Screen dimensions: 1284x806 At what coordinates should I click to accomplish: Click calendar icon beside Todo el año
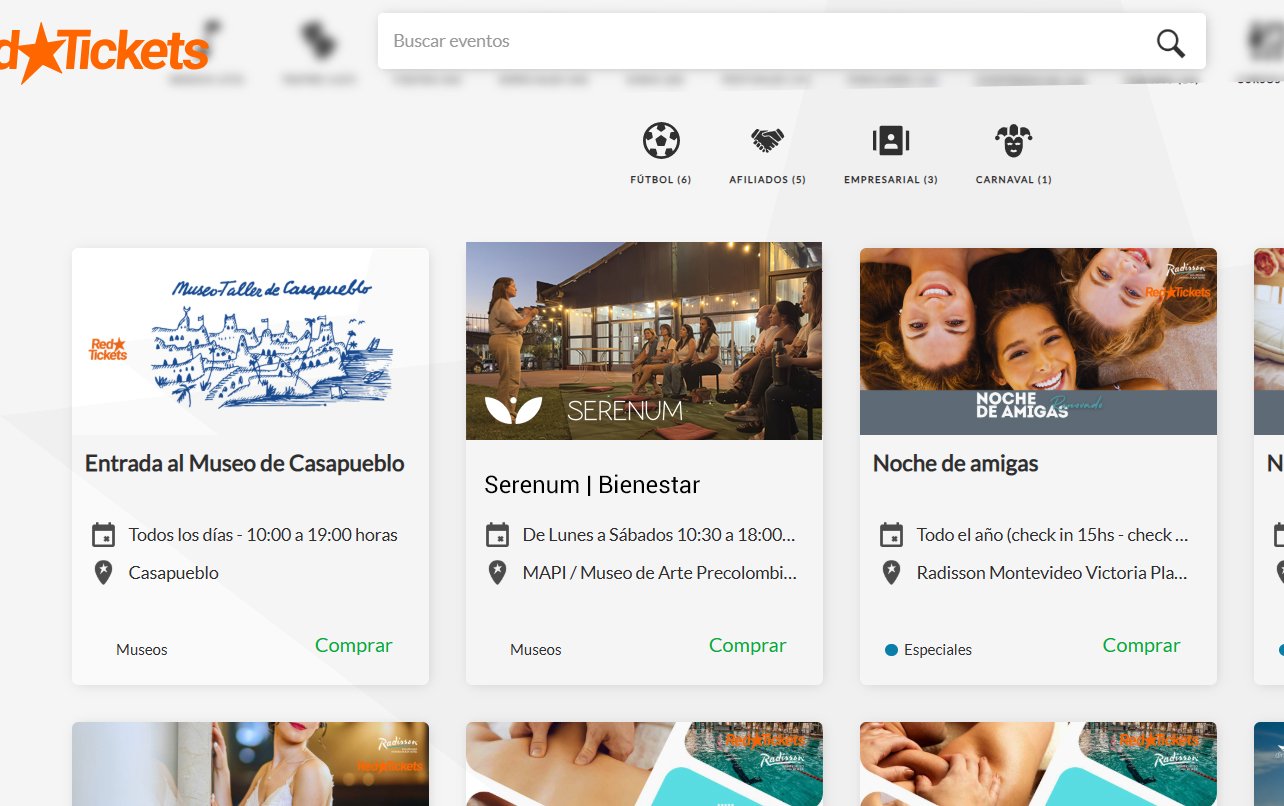891,535
